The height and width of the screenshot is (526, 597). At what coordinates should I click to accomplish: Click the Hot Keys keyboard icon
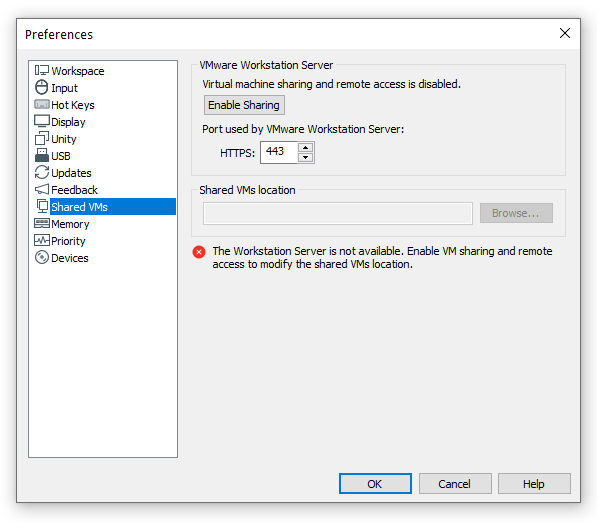[x=42, y=104]
